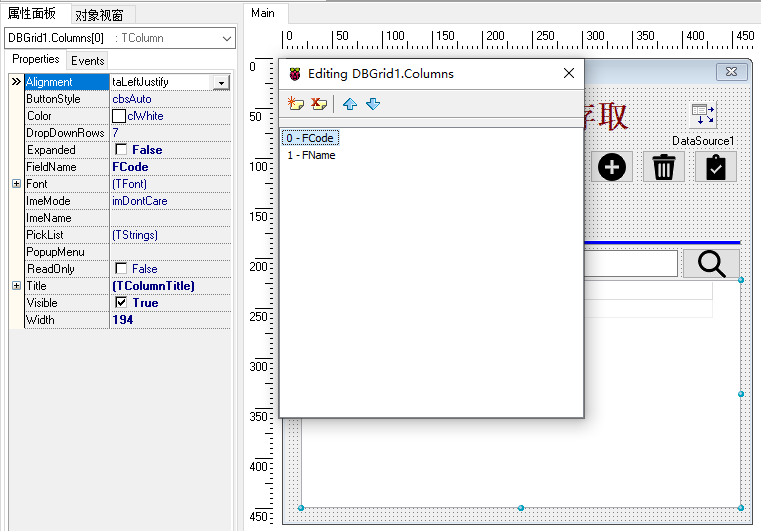Toggle the Expanded property checkbox
Viewport: 761px width, 531px height.
pos(121,149)
